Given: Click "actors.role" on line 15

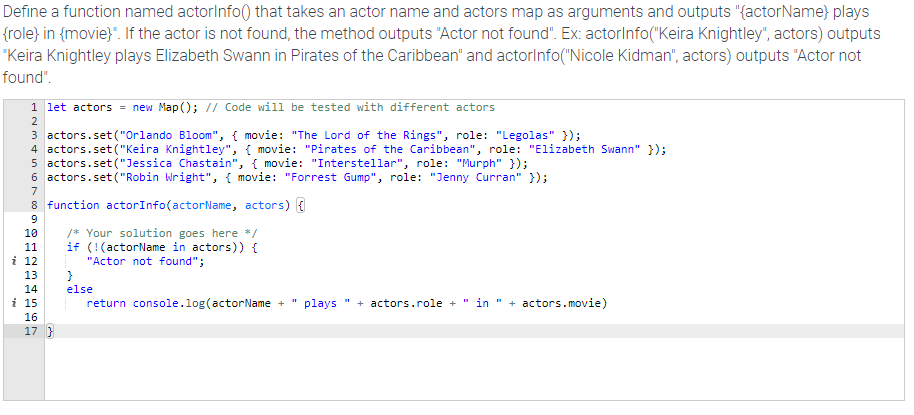Looking at the screenshot, I should 406,303.
